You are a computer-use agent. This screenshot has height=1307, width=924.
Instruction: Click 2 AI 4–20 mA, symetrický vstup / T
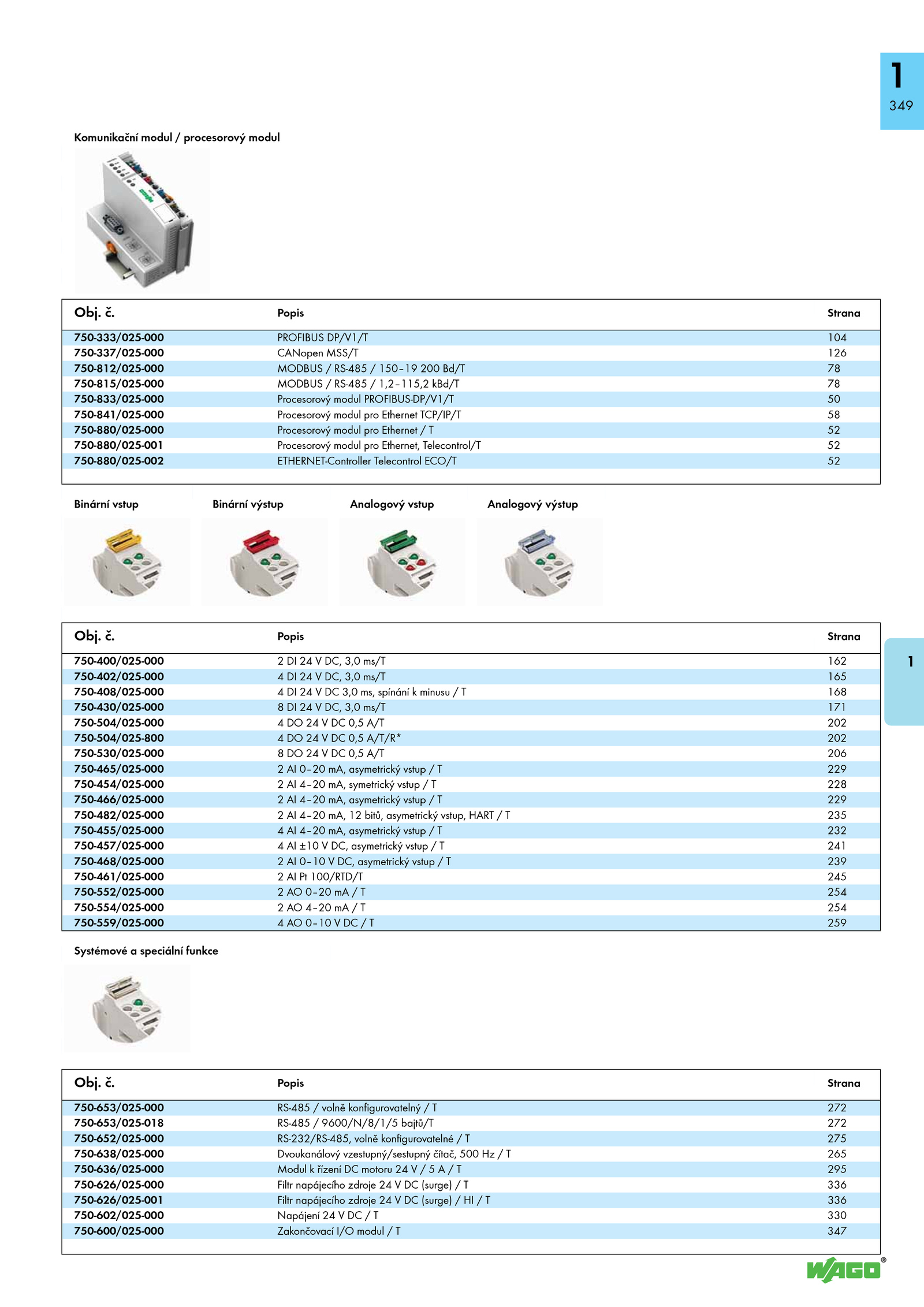coord(357,784)
